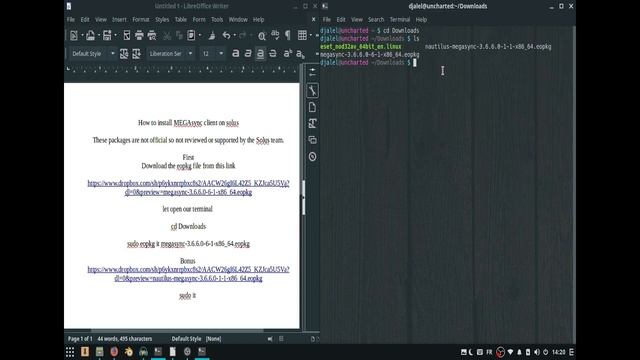Click the Writer horizontal ruler
The image size is (640, 360).
coord(182,69)
